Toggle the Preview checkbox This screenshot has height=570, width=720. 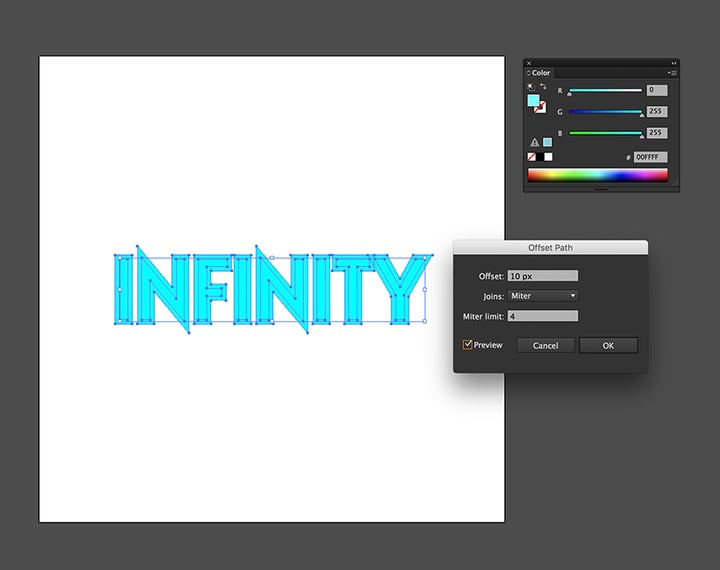[x=467, y=344]
